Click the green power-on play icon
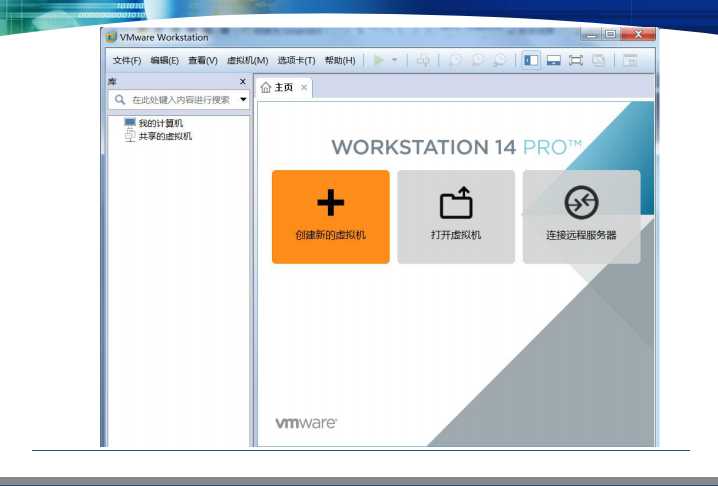718x486 pixels. click(378, 60)
